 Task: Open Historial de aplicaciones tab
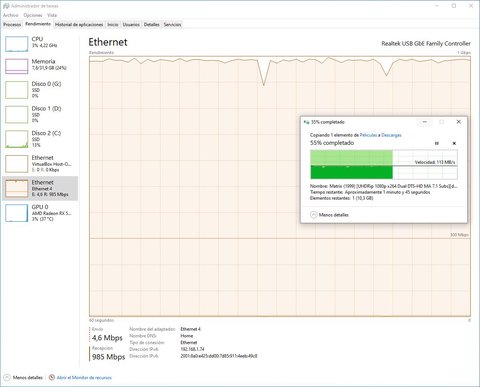pyautogui.click(x=79, y=25)
